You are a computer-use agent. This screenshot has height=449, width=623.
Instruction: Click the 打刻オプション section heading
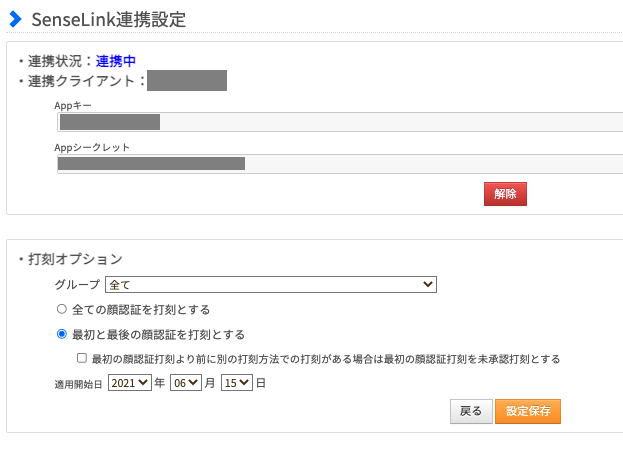pyautogui.click(x=75, y=259)
